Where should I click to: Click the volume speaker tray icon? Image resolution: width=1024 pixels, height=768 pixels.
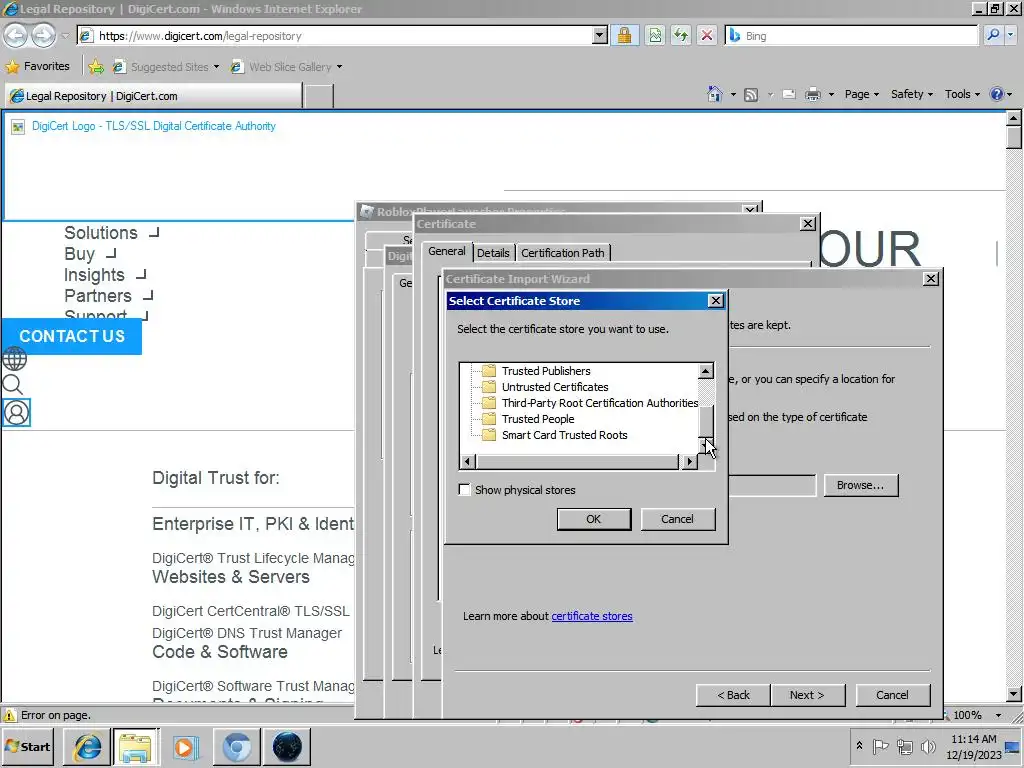pos(928,746)
